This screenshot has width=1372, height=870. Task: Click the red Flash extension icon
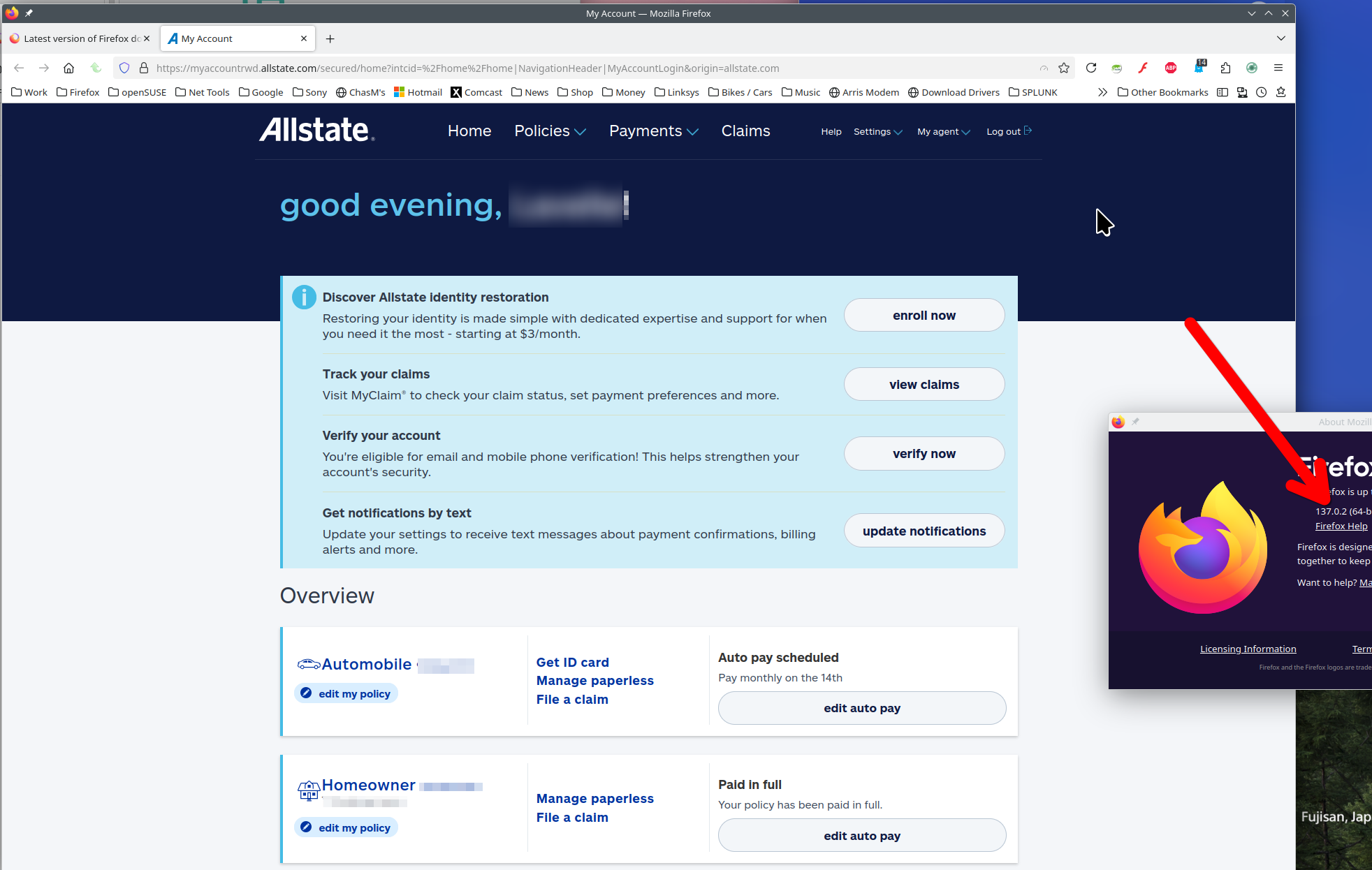(x=1143, y=68)
